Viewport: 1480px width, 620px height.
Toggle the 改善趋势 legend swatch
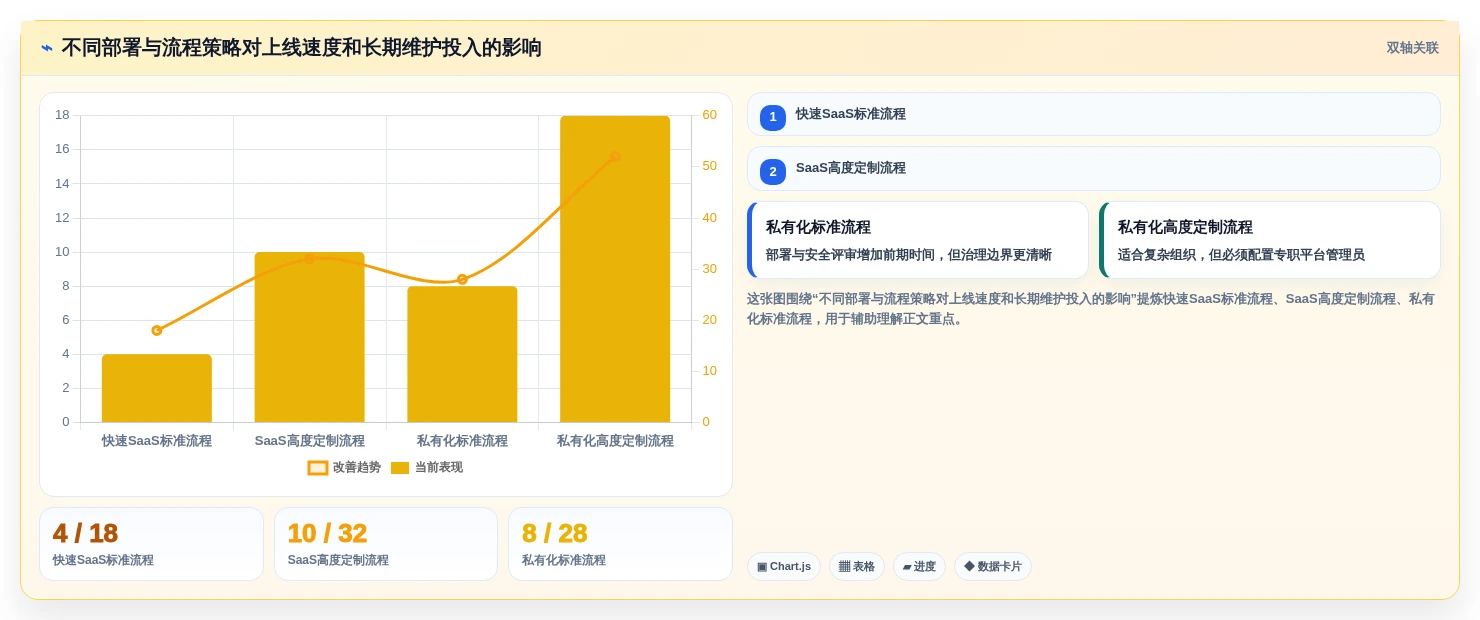pos(318,468)
